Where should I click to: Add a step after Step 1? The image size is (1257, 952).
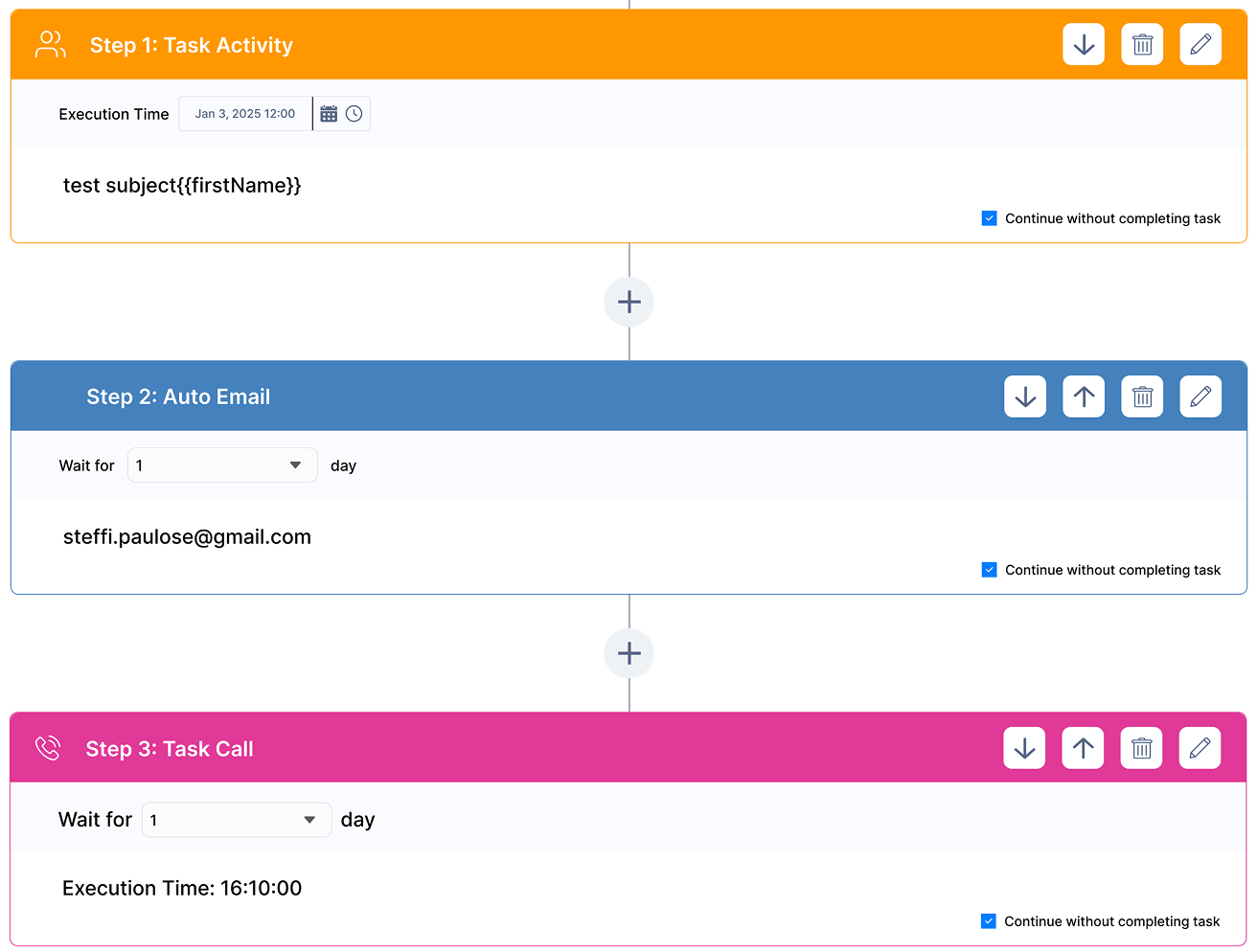[628, 302]
